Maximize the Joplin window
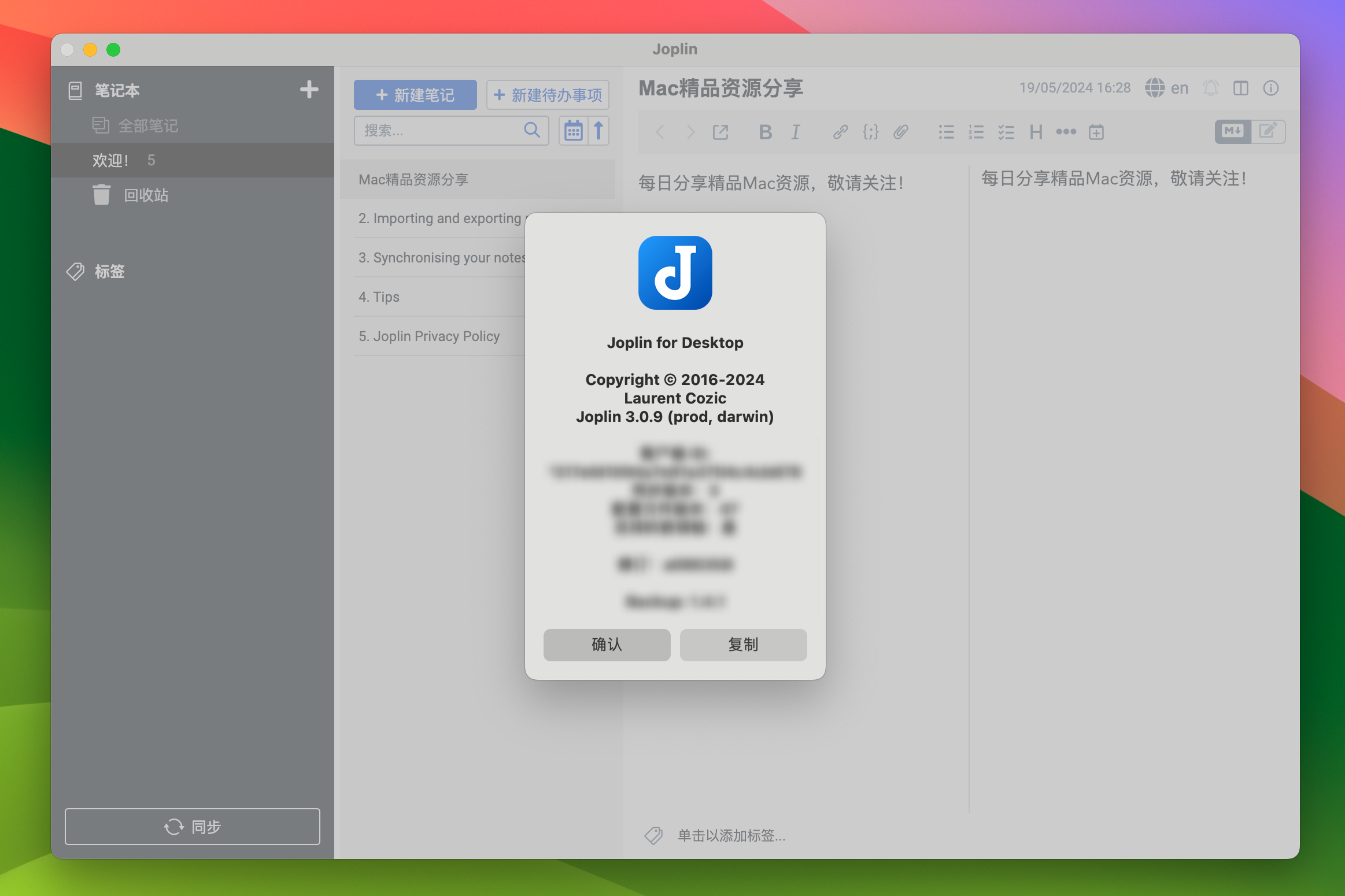Image resolution: width=1345 pixels, height=896 pixels. click(113, 50)
